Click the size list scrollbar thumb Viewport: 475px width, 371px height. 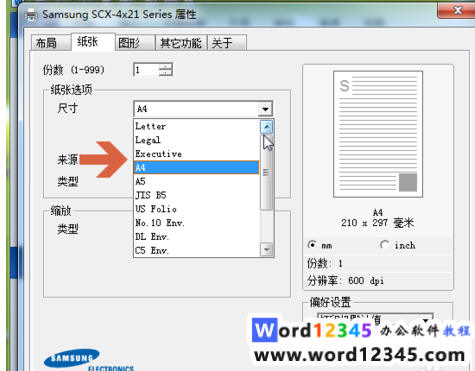click(266, 172)
